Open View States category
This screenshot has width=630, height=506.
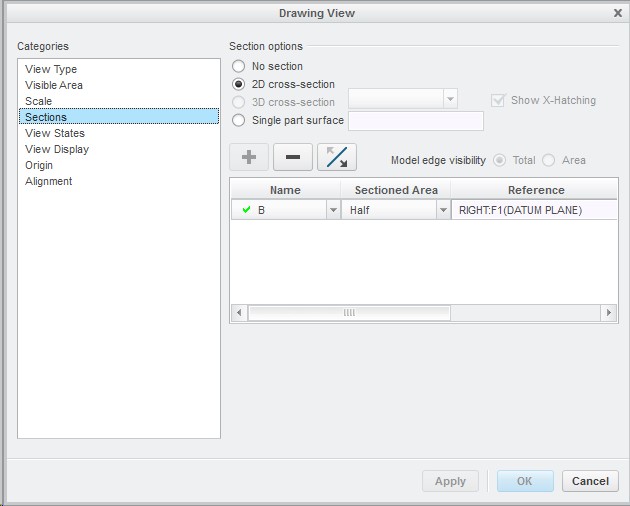[119, 133]
